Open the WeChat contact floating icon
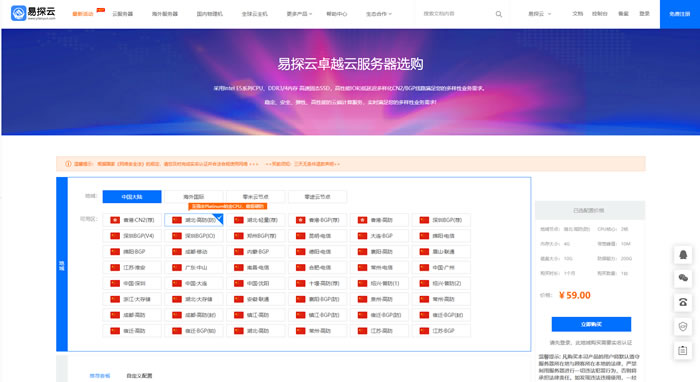The height and width of the screenshot is (382, 700). [x=683, y=278]
